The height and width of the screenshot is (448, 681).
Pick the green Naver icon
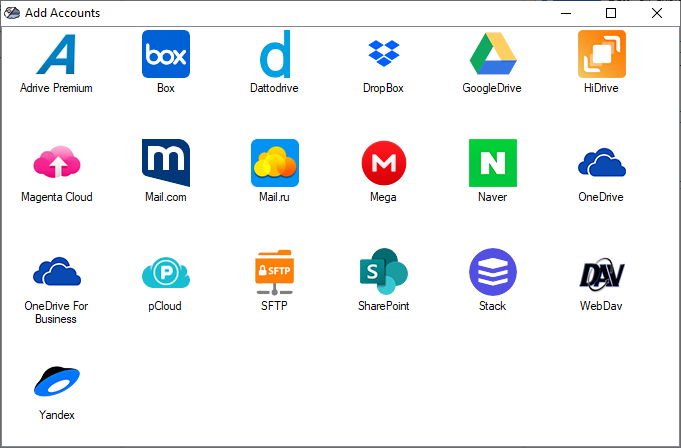coord(493,163)
